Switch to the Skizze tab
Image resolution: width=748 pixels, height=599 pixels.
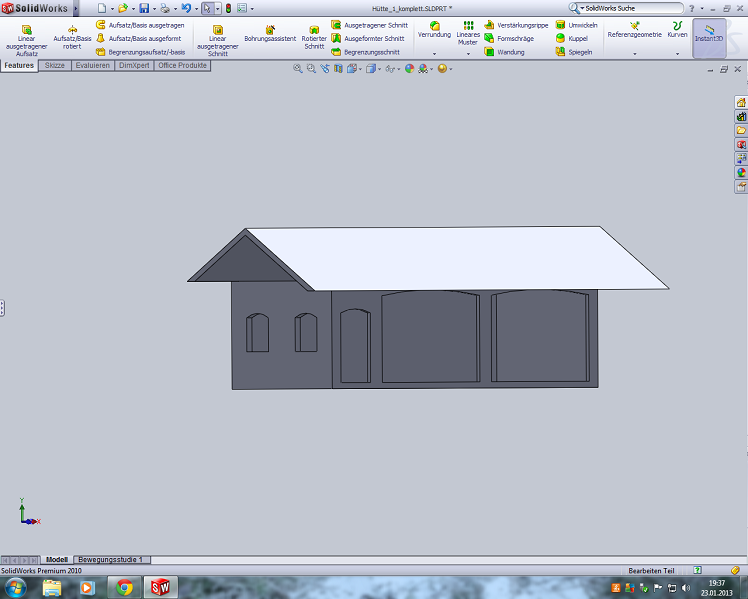pos(54,65)
